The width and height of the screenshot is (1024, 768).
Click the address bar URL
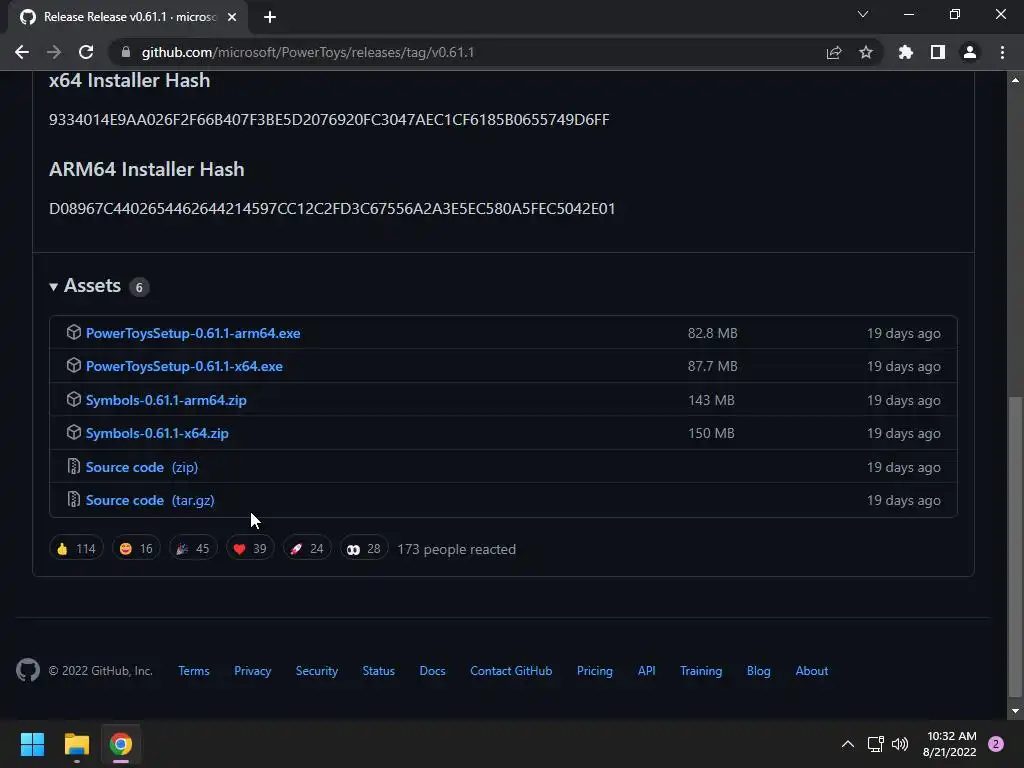coord(308,52)
